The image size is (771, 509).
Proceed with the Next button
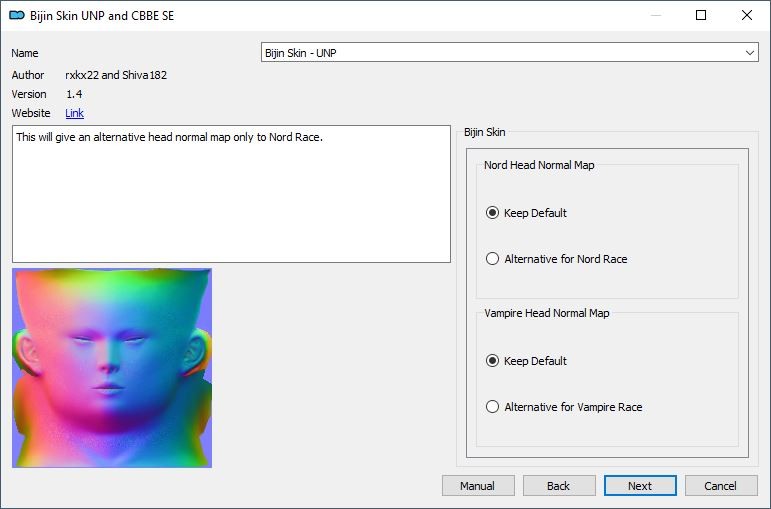pos(640,486)
